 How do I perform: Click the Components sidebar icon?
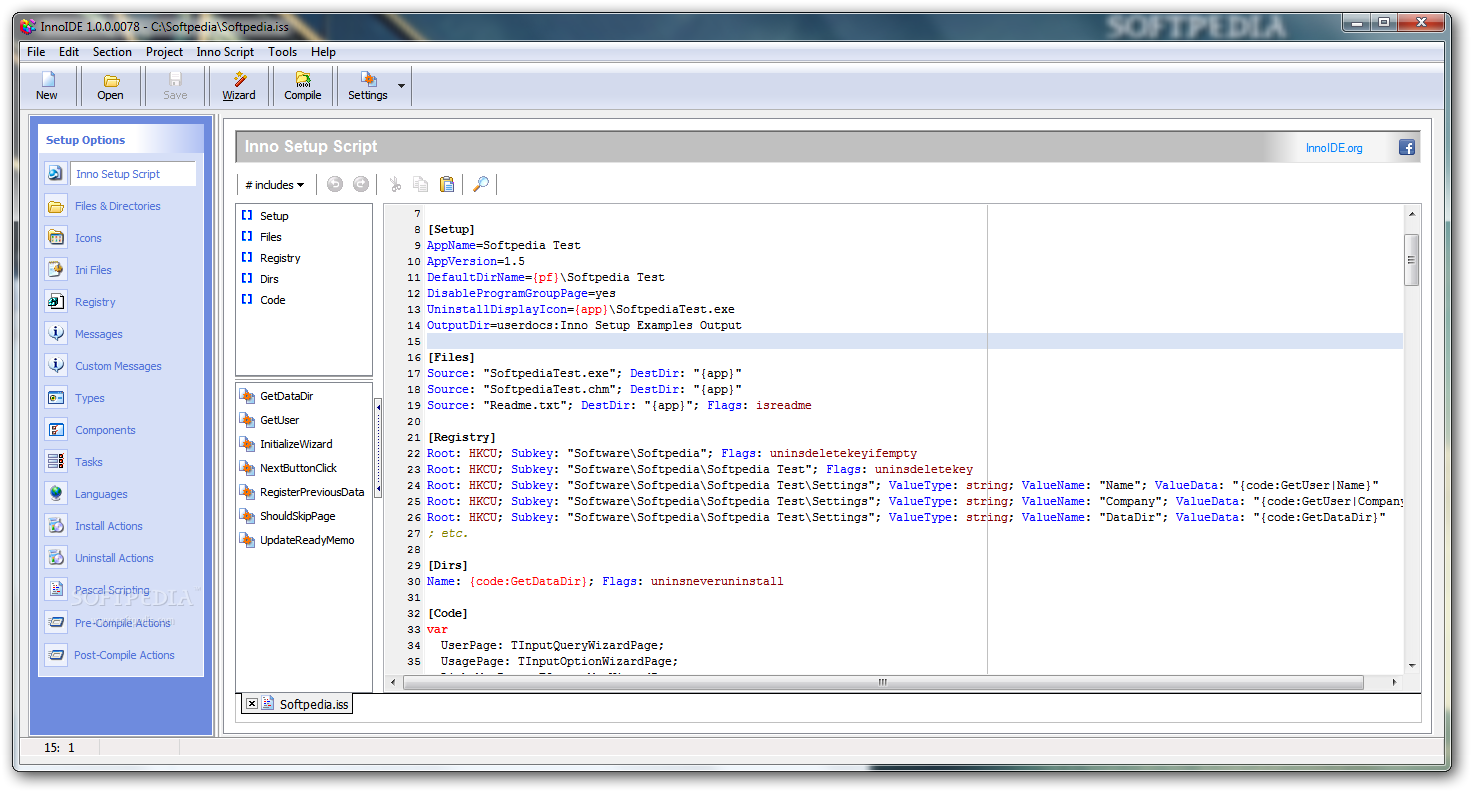pyautogui.click(x=56, y=430)
